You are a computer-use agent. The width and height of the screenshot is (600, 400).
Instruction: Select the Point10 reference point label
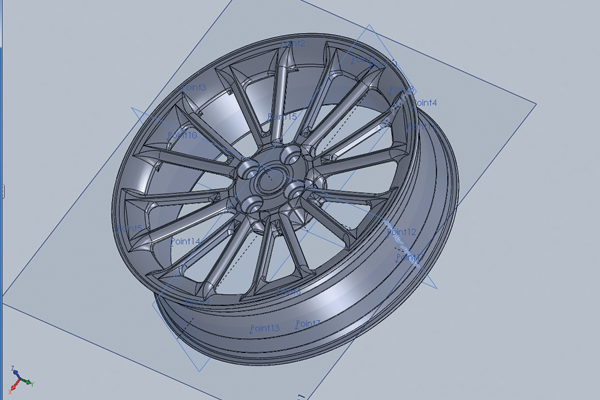(185, 134)
